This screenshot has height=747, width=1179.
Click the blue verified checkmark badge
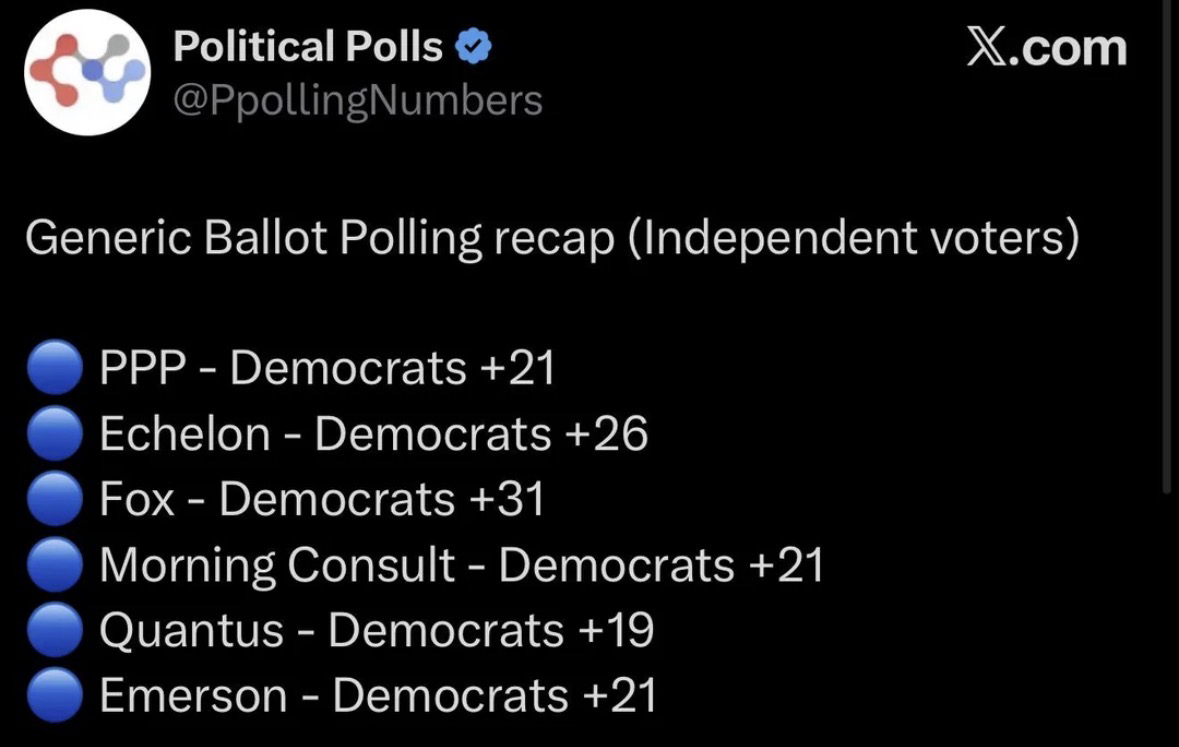coord(470,47)
